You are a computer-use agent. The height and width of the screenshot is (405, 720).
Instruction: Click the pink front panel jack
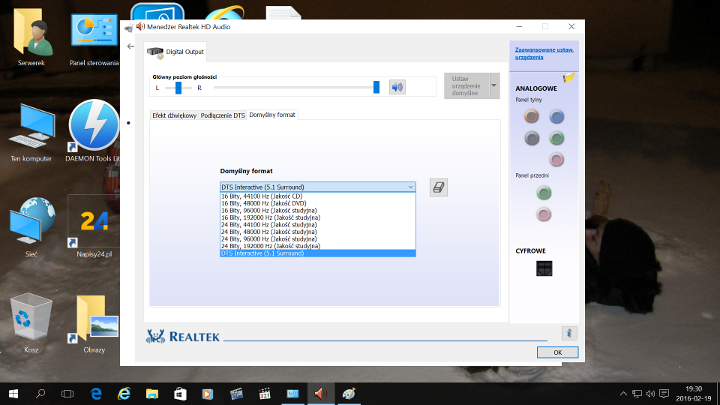pyautogui.click(x=544, y=214)
